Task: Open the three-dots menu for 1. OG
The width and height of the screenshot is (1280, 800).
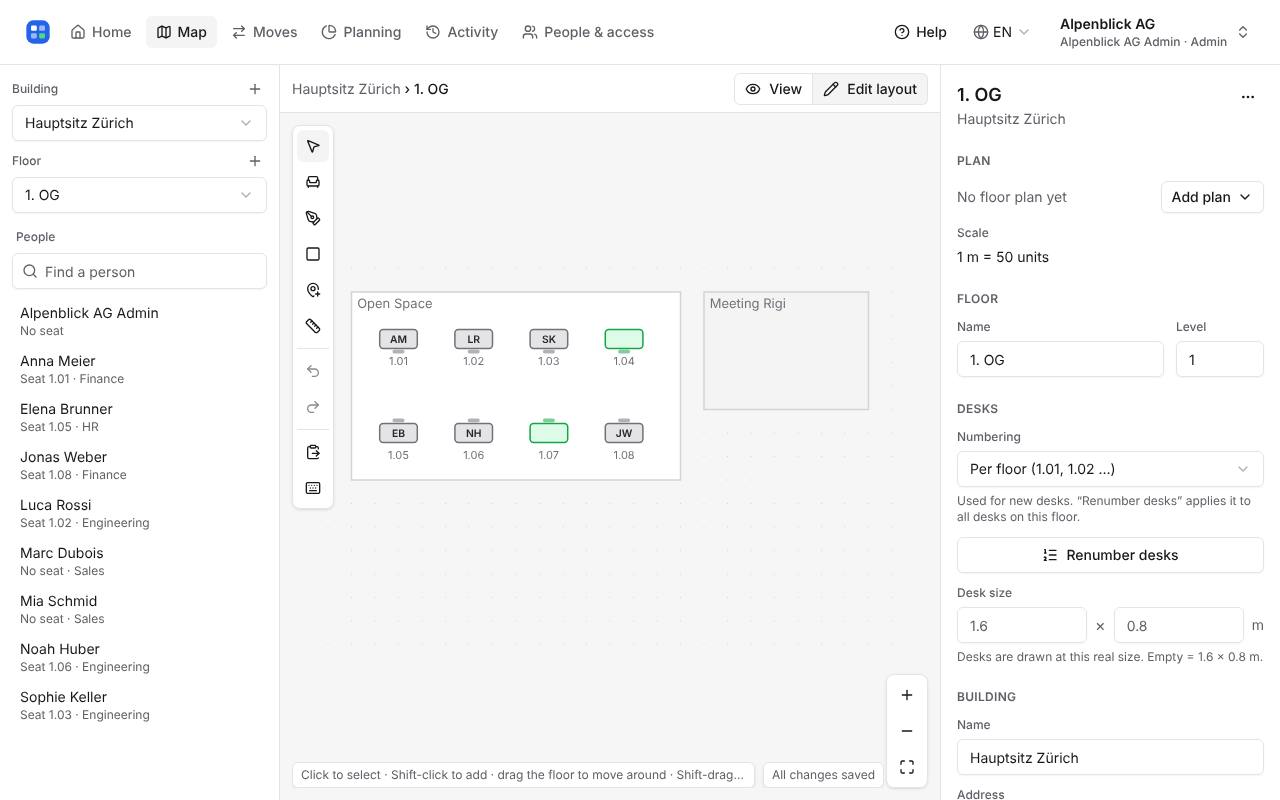Action: [x=1248, y=97]
